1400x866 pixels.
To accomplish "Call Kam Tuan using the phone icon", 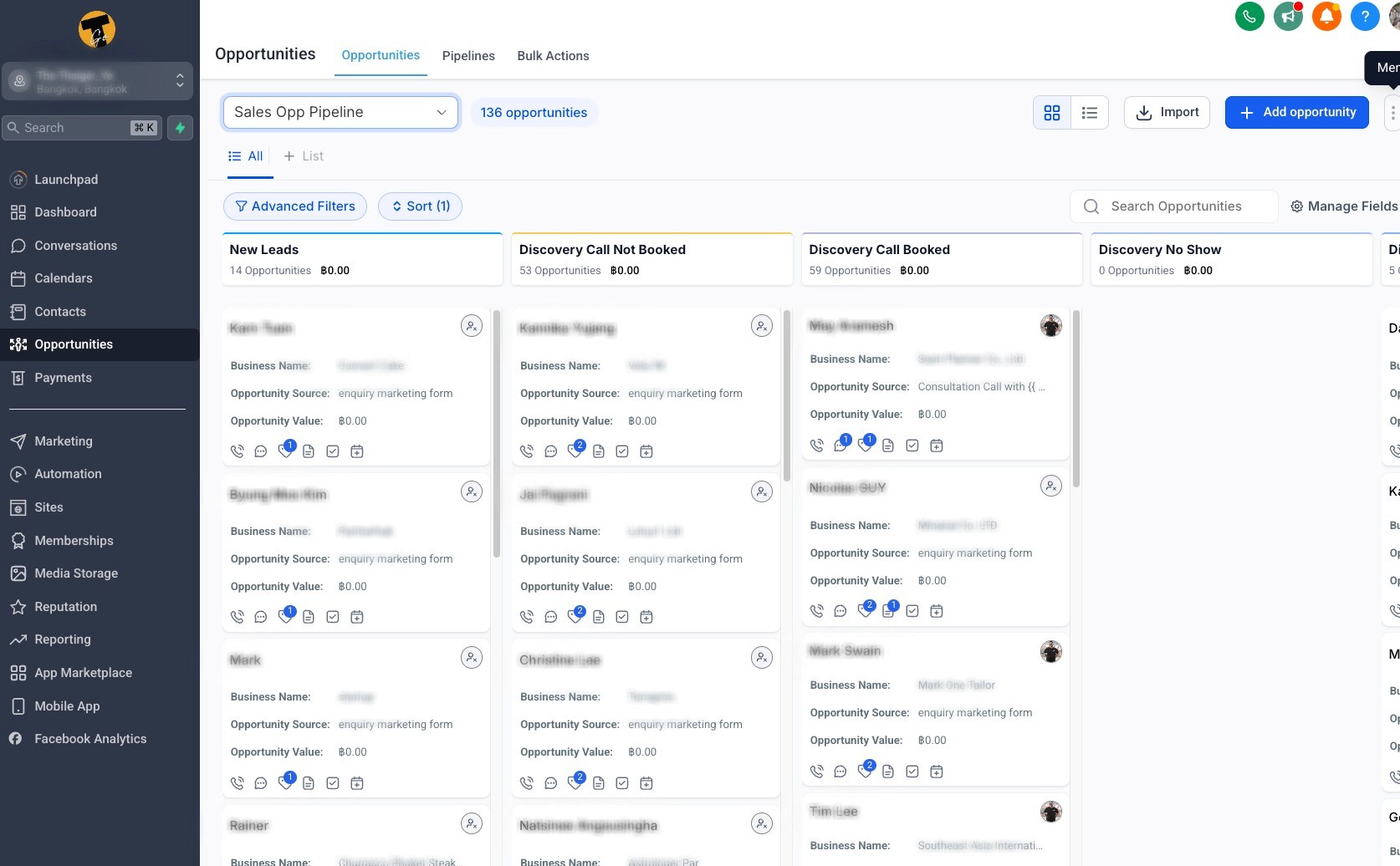I will [x=237, y=450].
